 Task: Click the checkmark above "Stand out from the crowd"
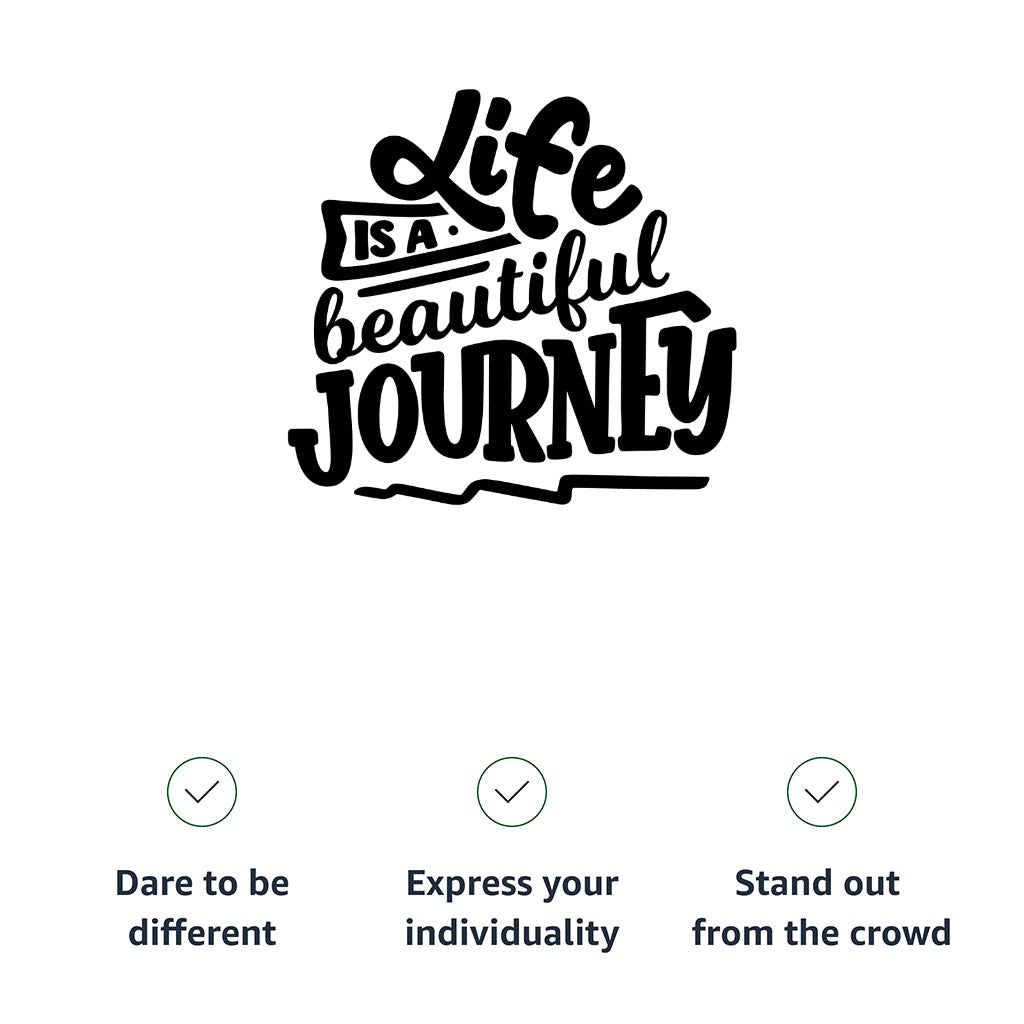[x=821, y=792]
